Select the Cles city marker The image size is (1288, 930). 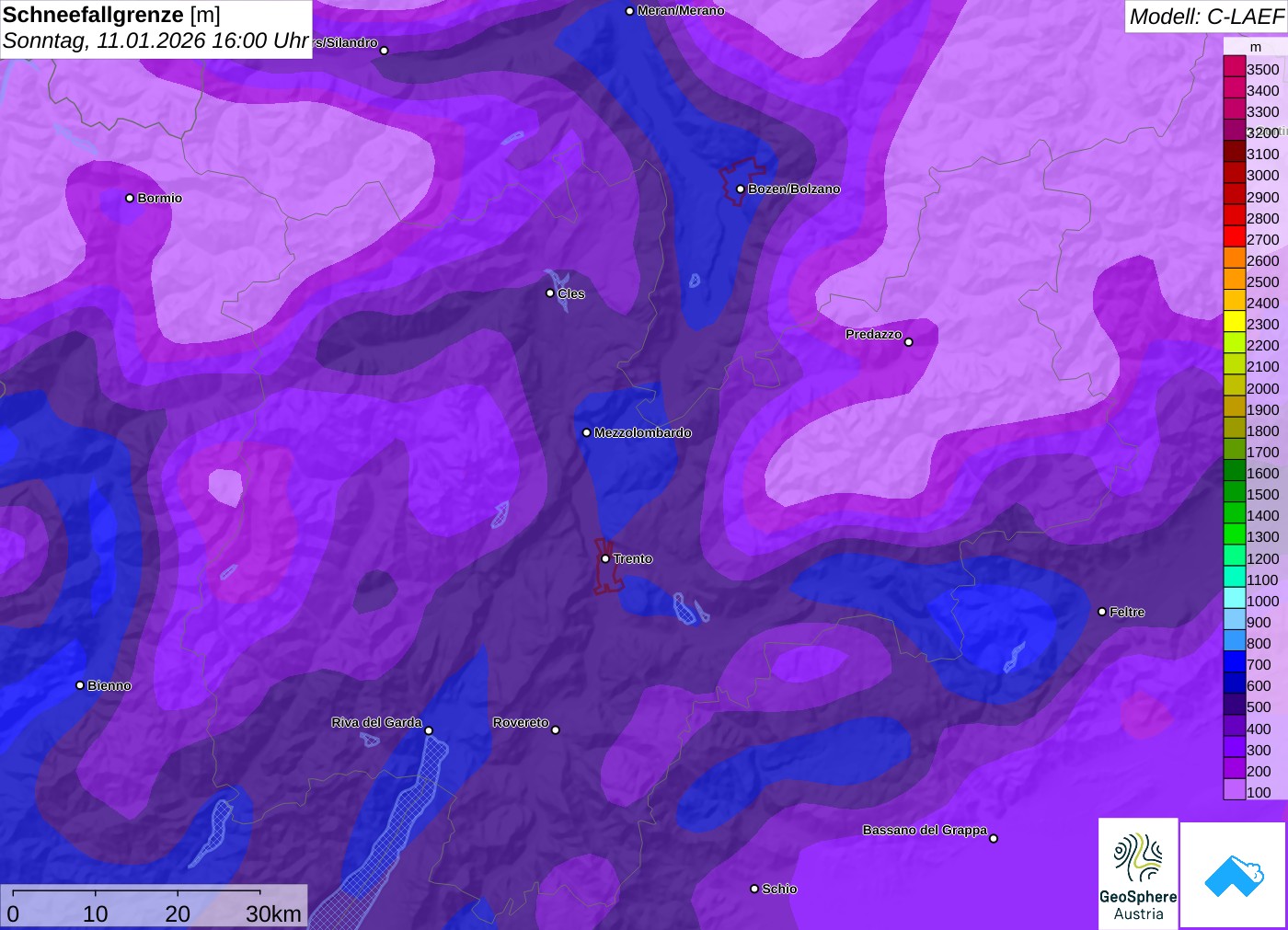[x=550, y=293]
